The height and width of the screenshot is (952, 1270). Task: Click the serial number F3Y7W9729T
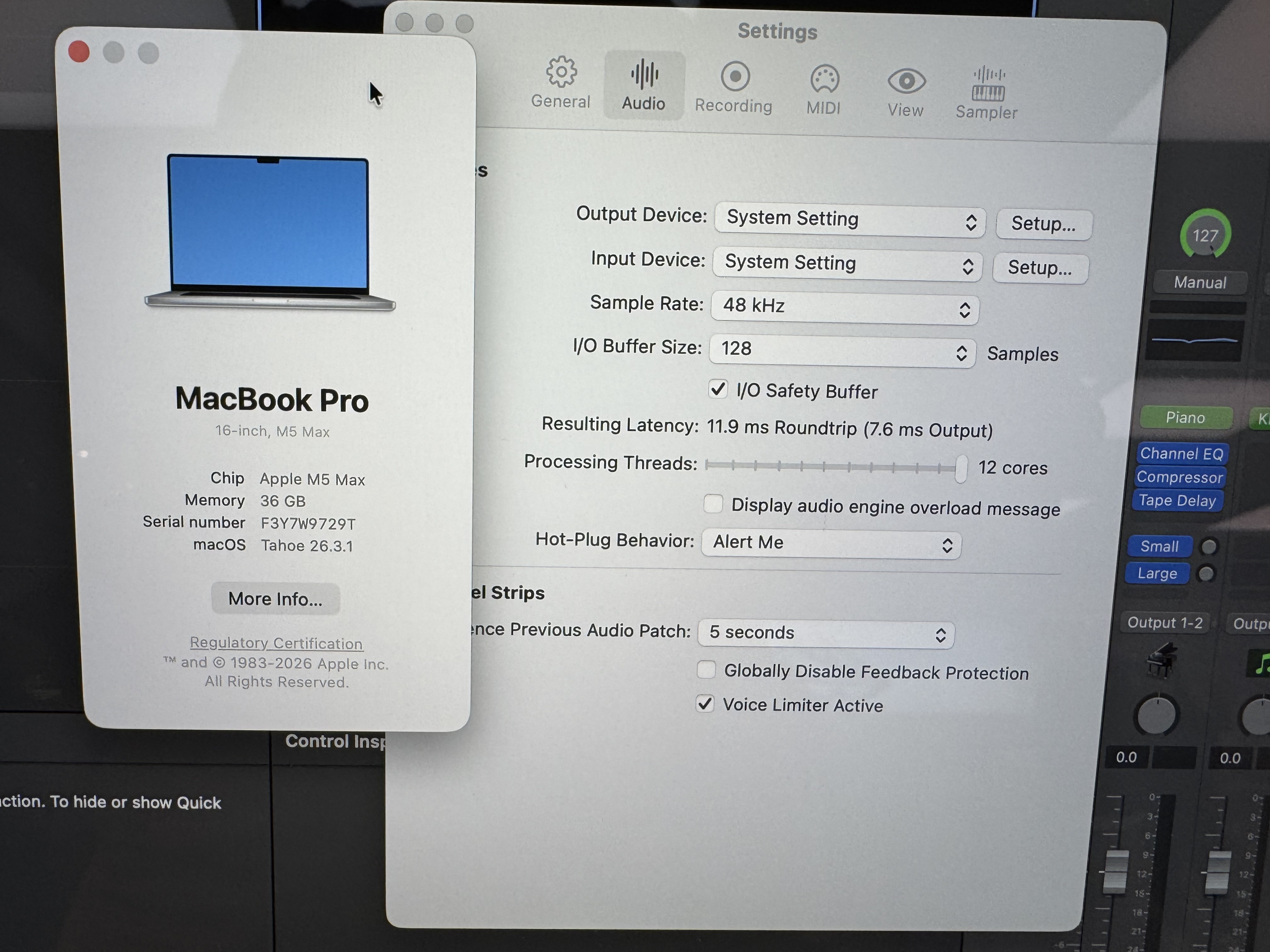pos(308,523)
